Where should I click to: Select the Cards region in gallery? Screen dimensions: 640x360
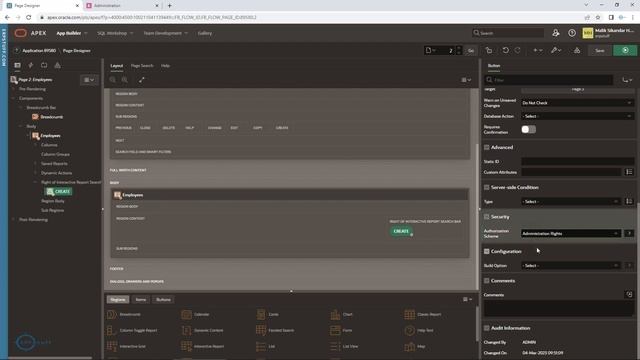coord(268,314)
